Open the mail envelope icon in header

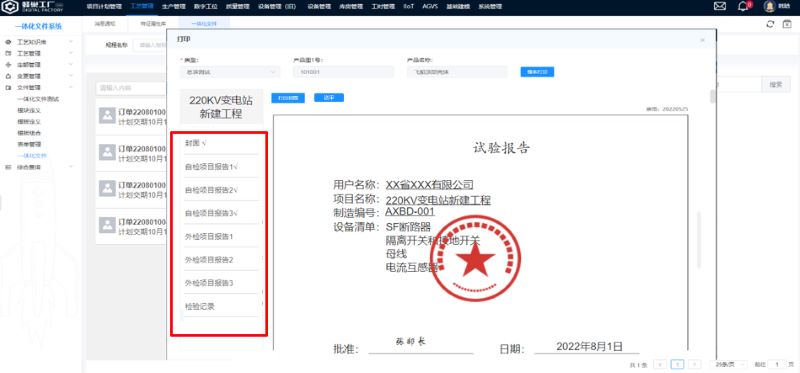[720, 7]
